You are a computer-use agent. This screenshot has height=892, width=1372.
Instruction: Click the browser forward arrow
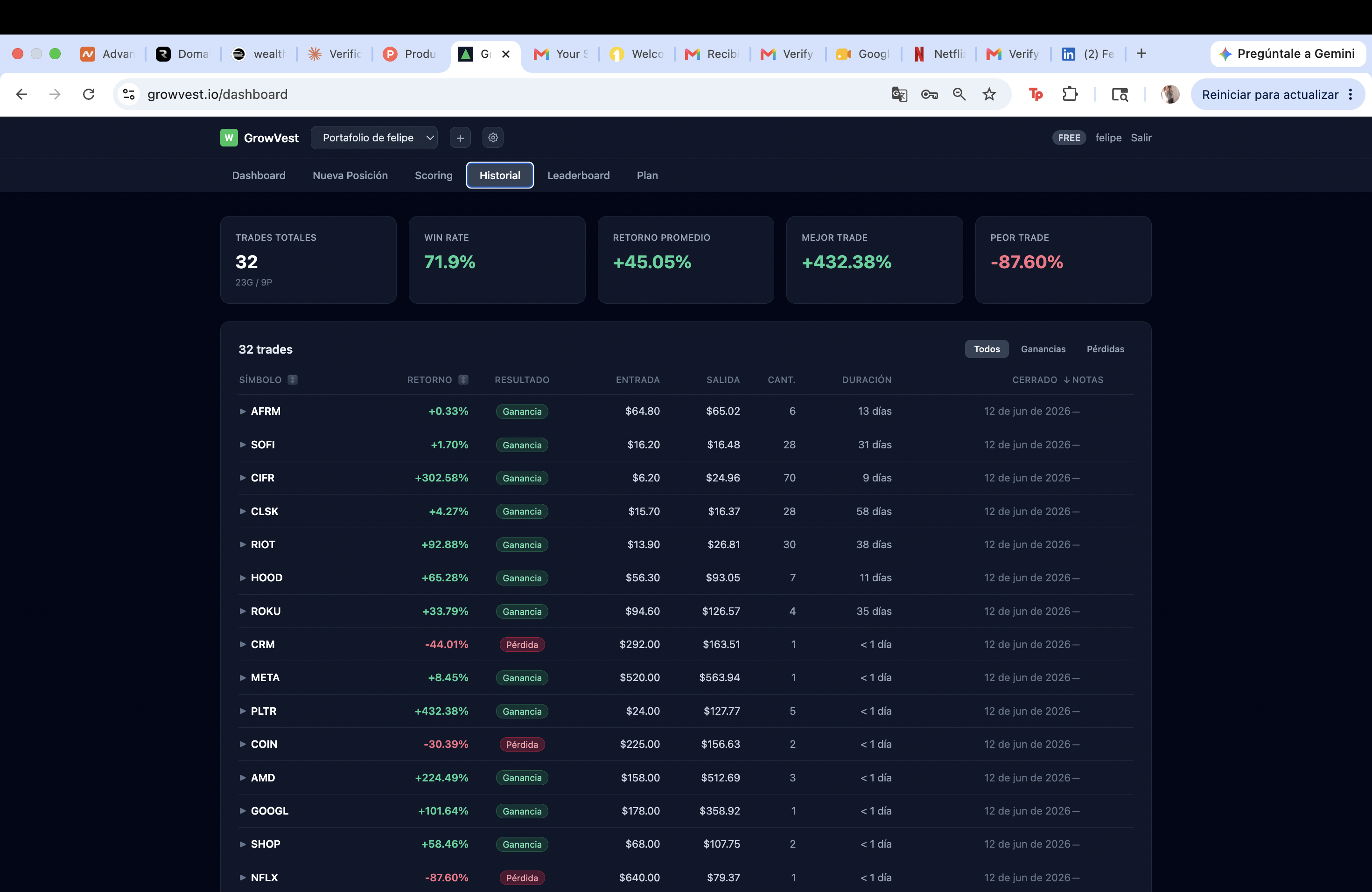(x=55, y=95)
